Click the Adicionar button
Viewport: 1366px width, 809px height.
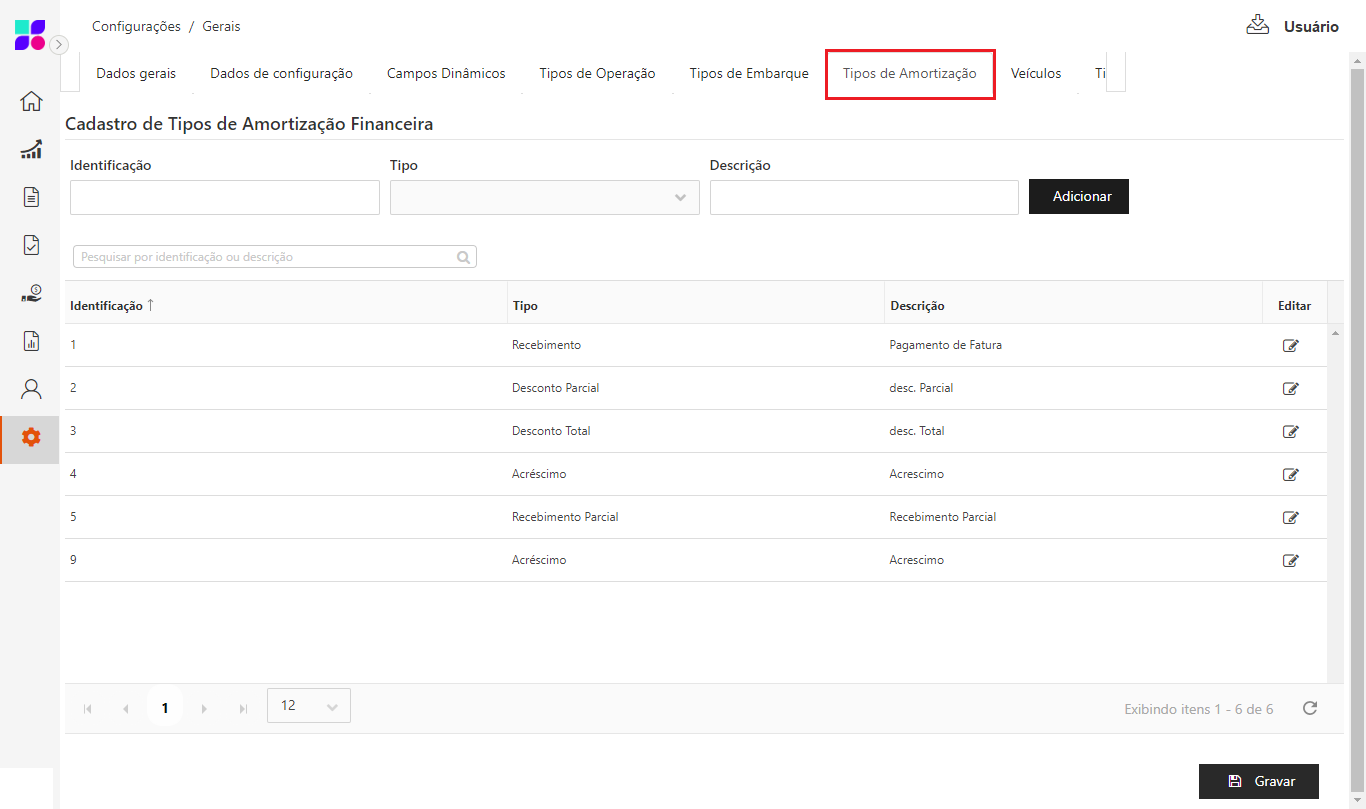click(x=1078, y=197)
